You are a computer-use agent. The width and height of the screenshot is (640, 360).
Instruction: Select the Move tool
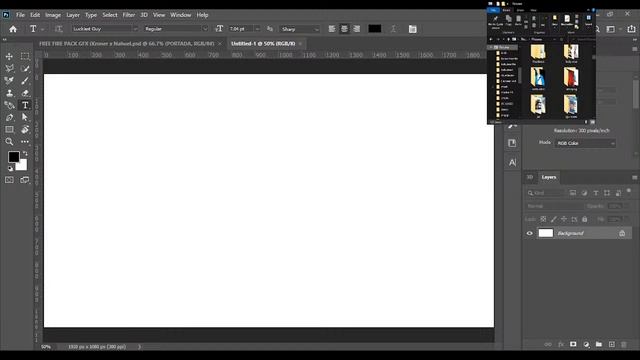(x=9, y=56)
